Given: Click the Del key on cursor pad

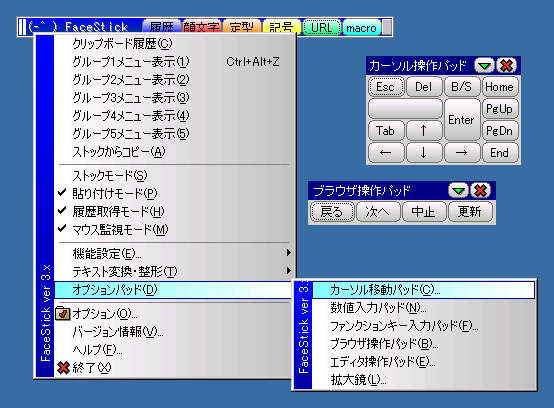Looking at the screenshot, I should coord(423,87).
